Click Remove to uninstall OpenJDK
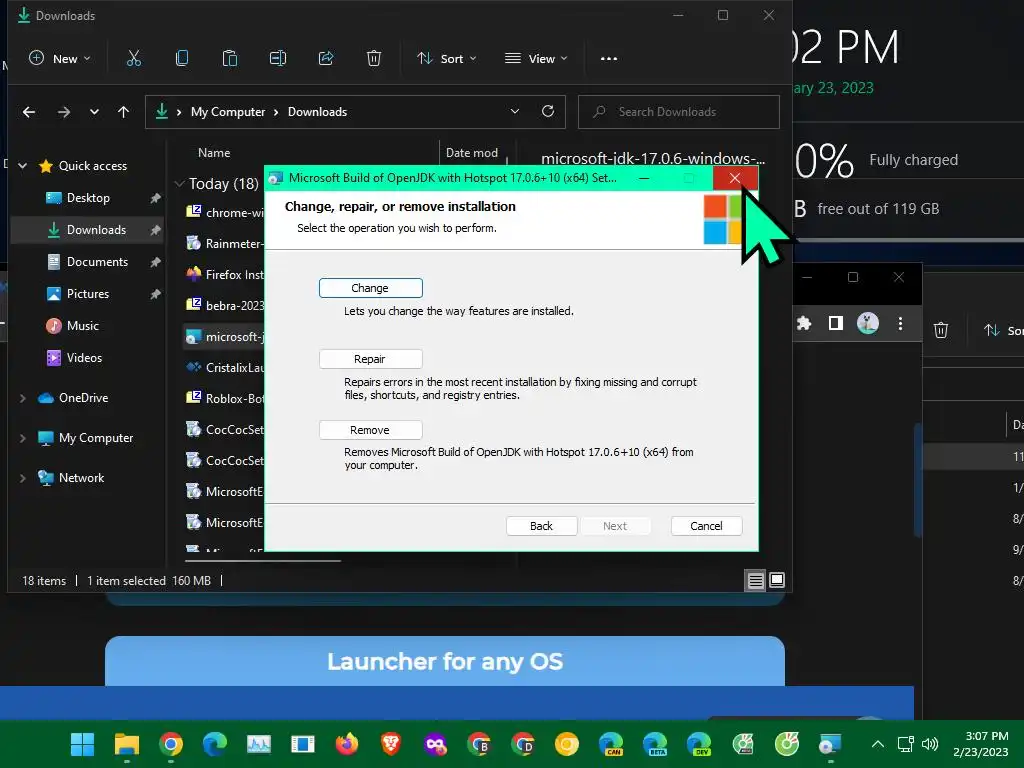The image size is (1024, 768). point(370,430)
